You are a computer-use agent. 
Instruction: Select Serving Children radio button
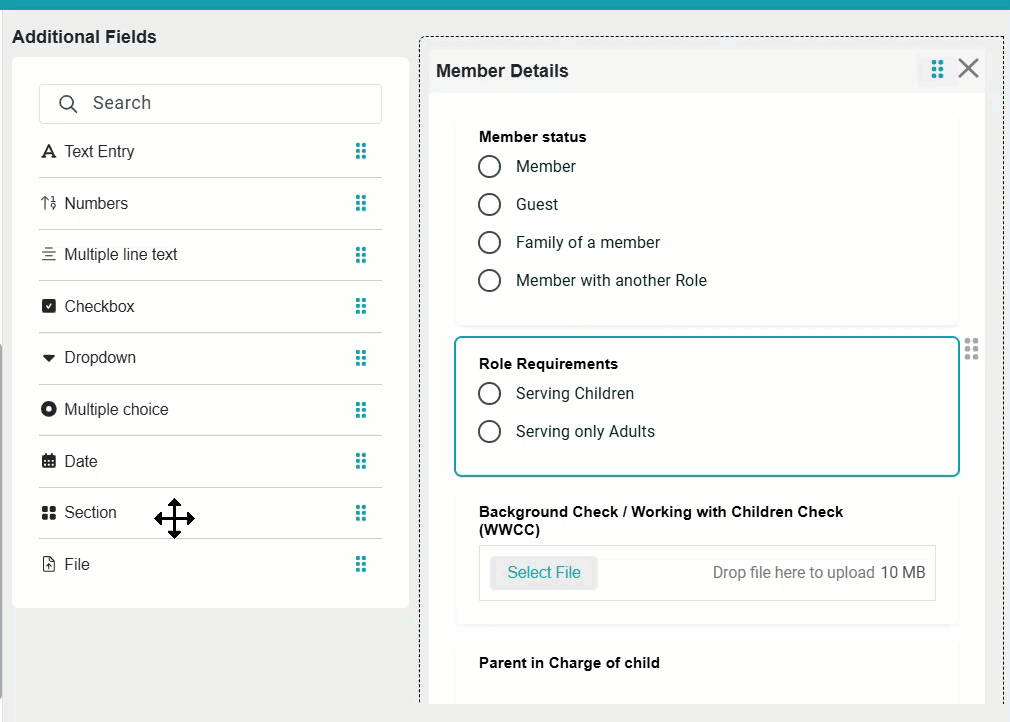point(489,394)
